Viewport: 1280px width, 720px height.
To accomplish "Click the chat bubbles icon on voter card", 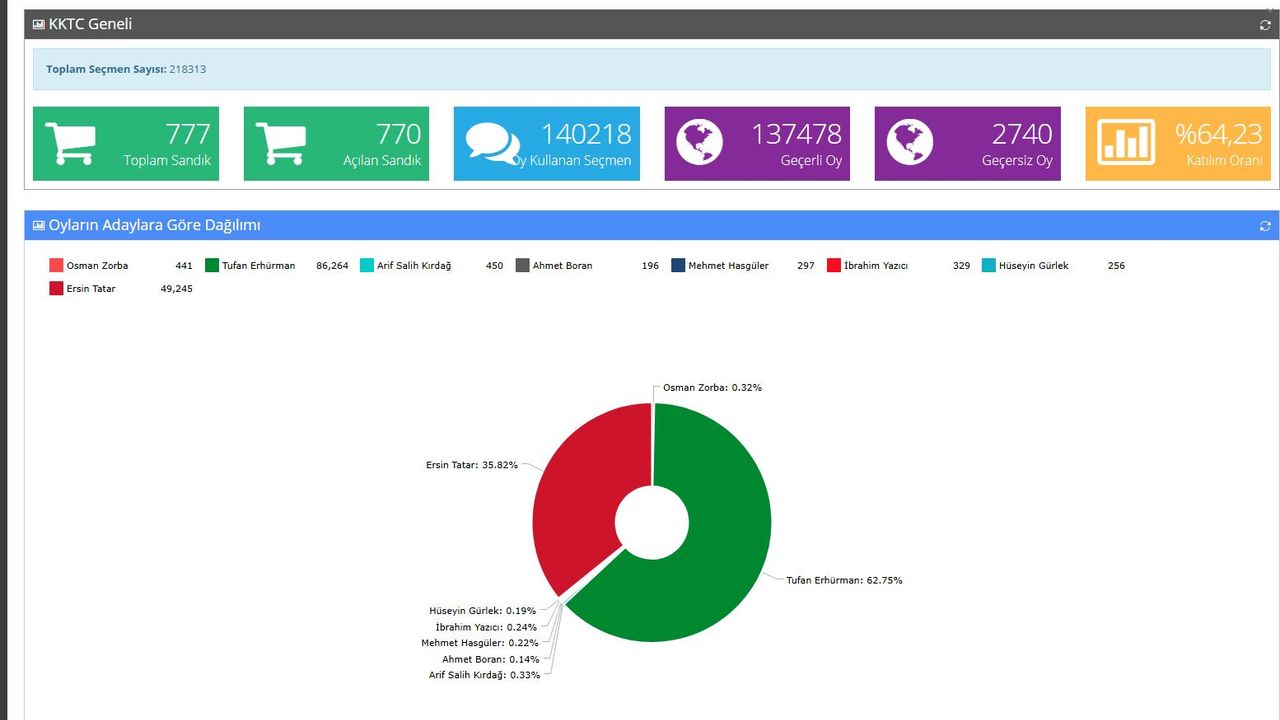I will tap(490, 144).
